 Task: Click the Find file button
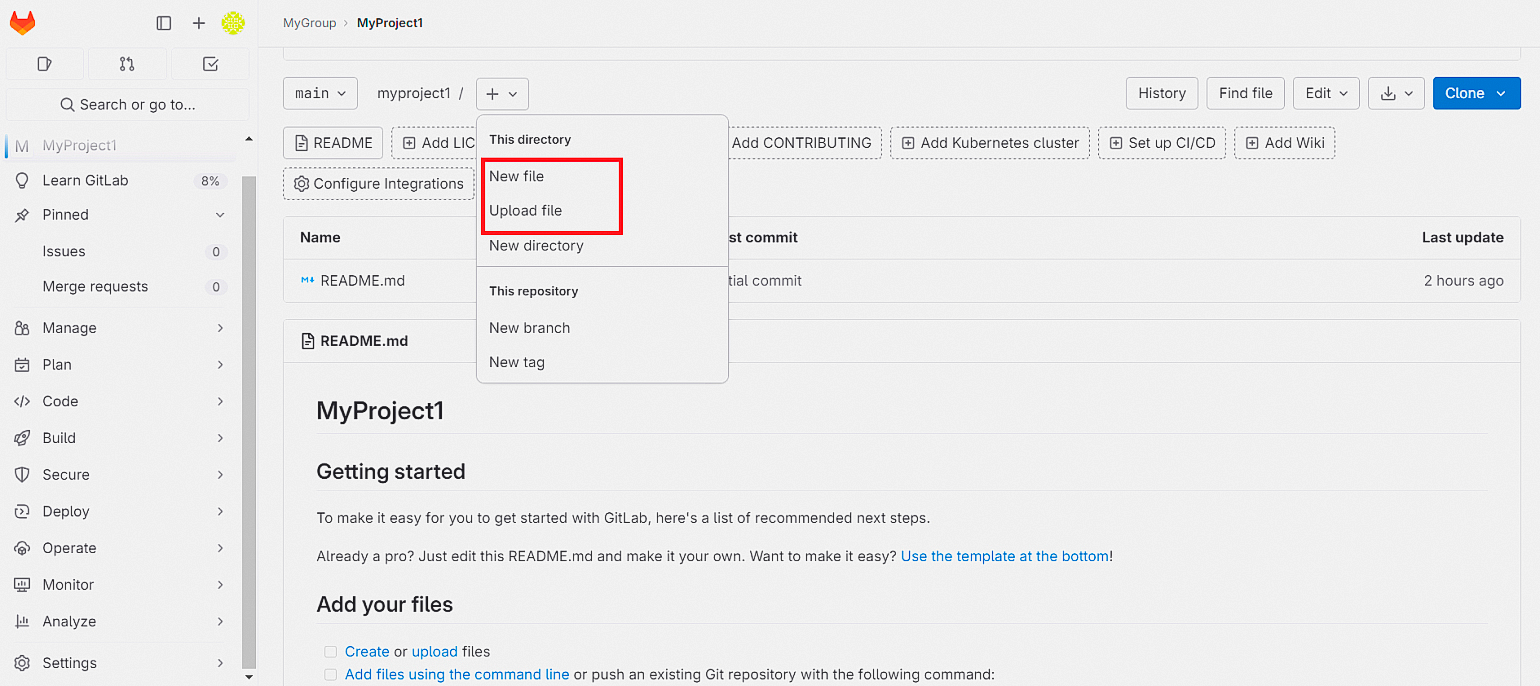(1246, 94)
